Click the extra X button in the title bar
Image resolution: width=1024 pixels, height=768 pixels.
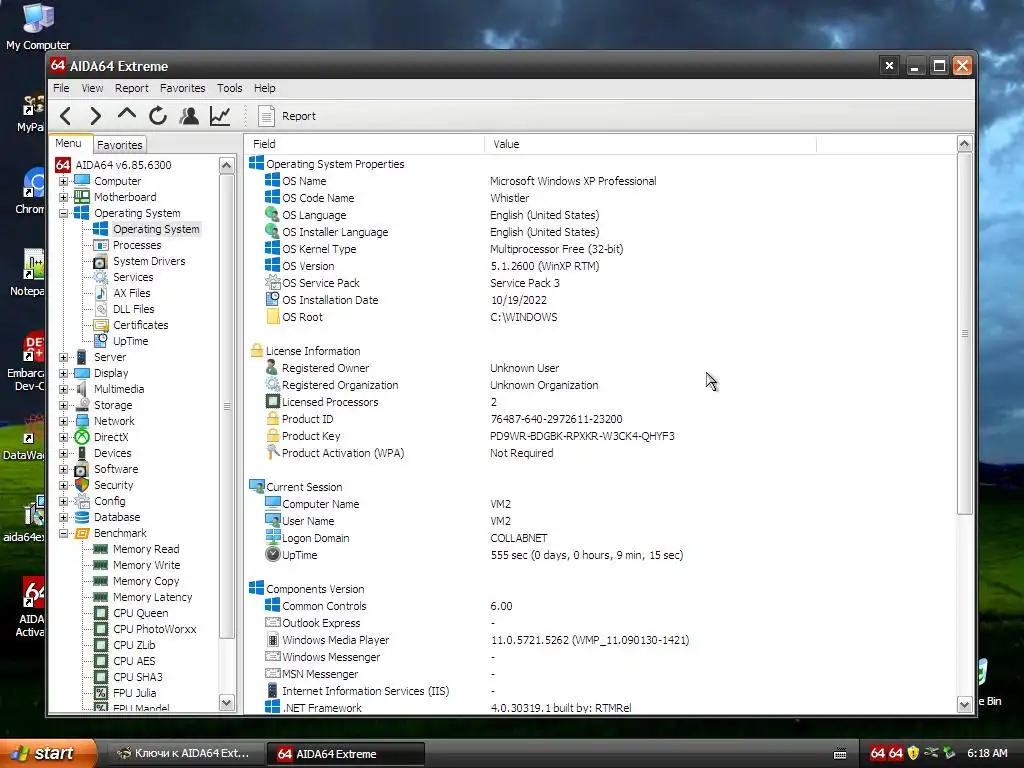coord(889,65)
